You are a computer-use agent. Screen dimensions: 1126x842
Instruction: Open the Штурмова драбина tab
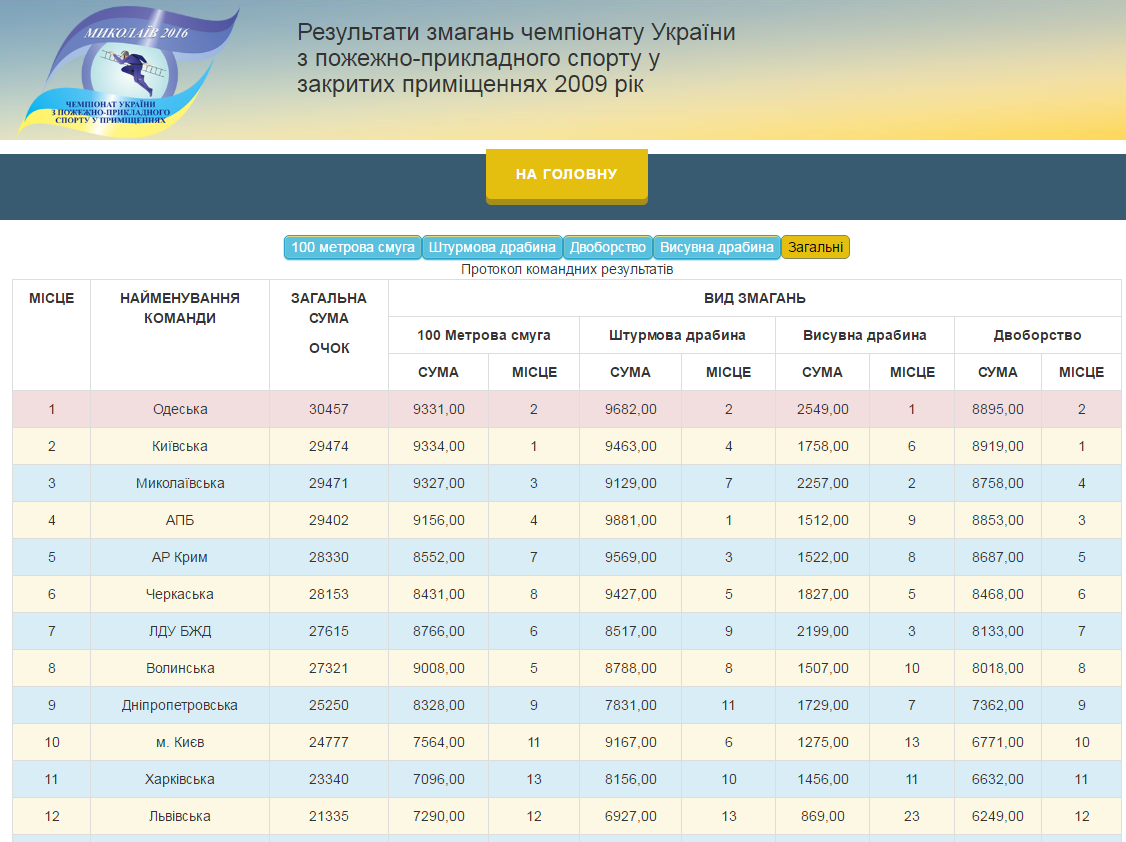(x=492, y=247)
